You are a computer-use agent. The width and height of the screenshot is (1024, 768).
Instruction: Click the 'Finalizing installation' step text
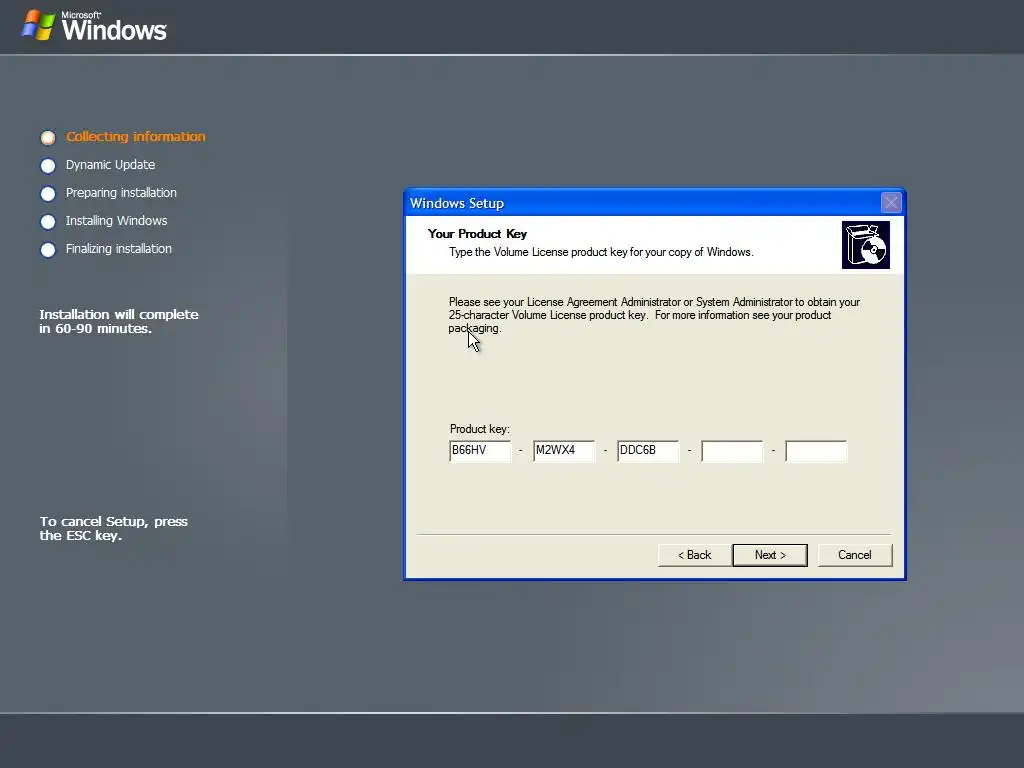tap(119, 249)
